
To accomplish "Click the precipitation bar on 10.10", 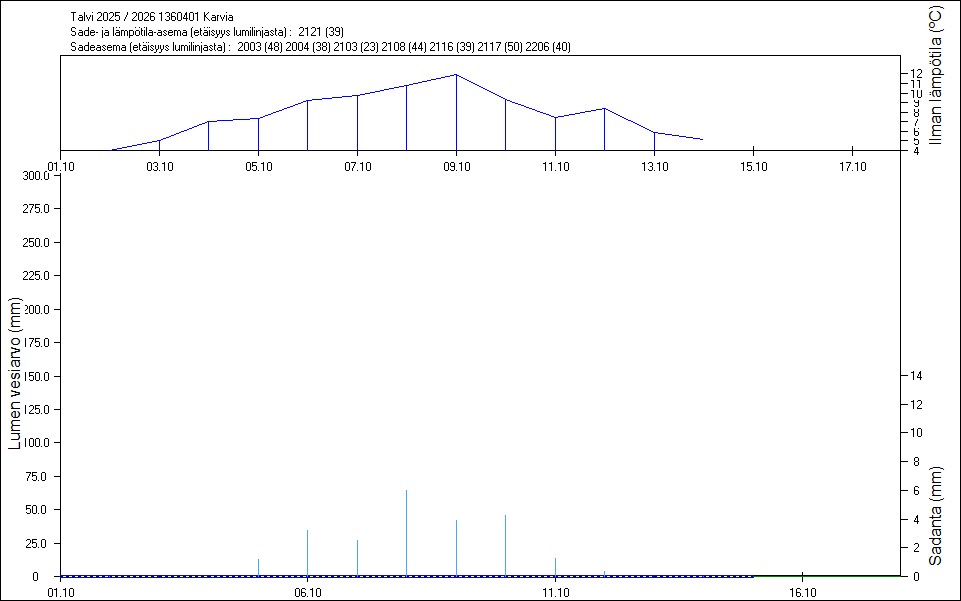I will click(x=505, y=545).
